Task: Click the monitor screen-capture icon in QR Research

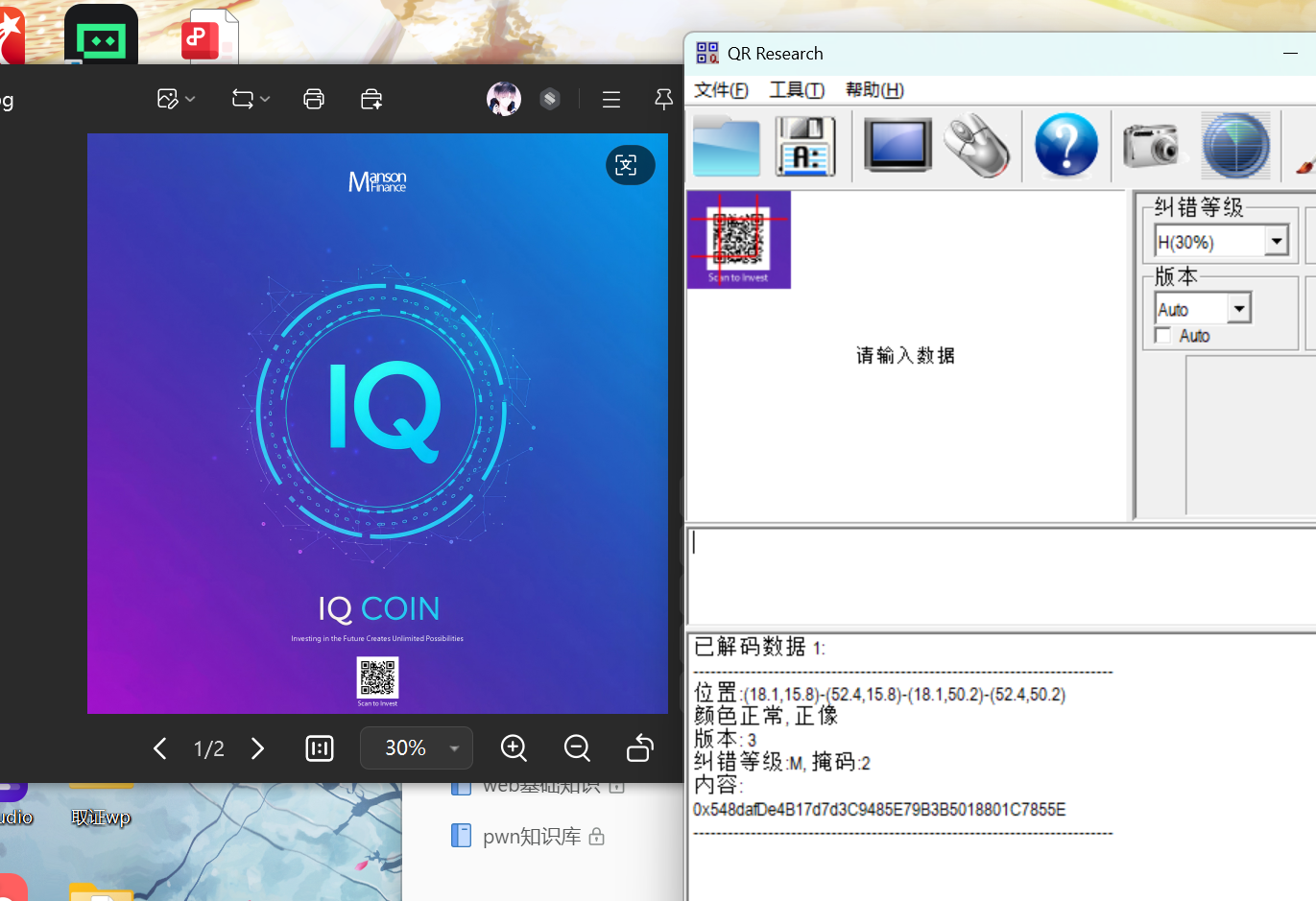Action: point(897,145)
